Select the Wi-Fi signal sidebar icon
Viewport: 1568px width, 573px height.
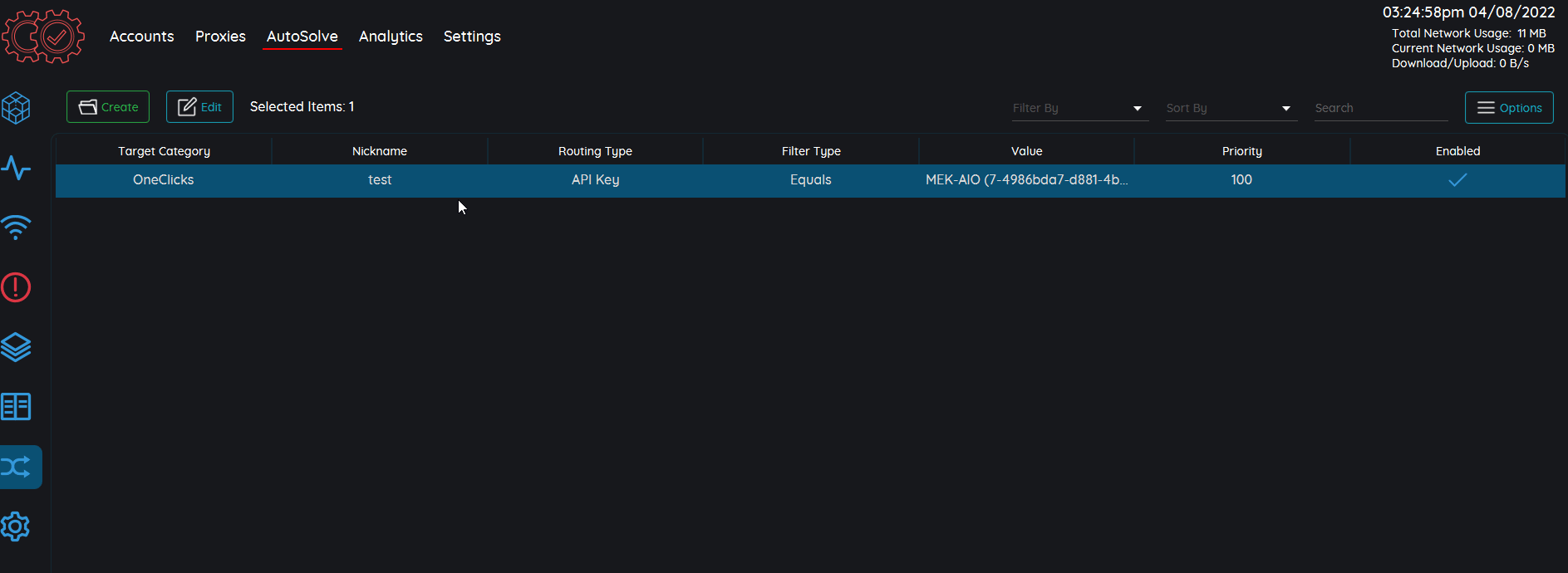(x=17, y=228)
